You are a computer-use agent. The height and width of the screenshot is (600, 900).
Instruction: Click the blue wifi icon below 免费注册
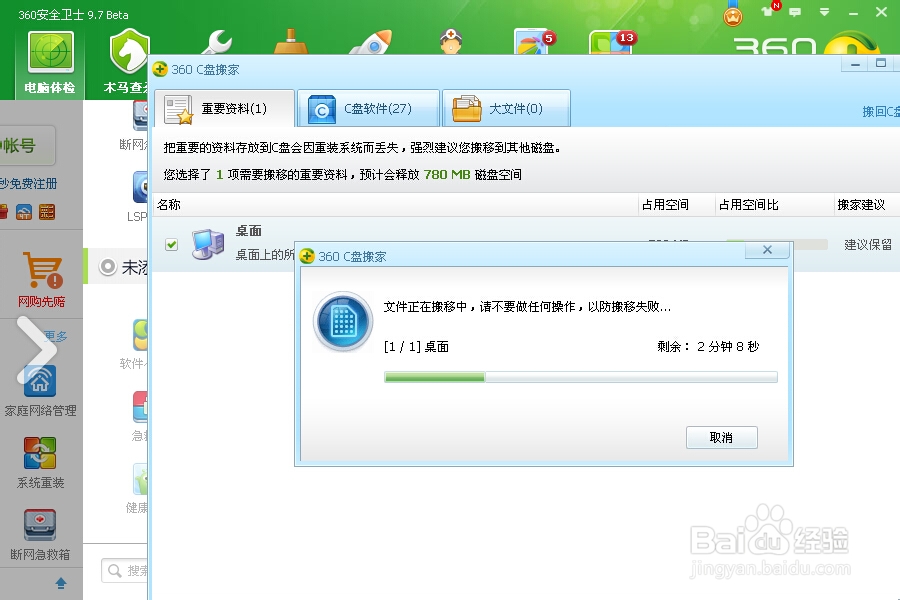tap(24, 212)
